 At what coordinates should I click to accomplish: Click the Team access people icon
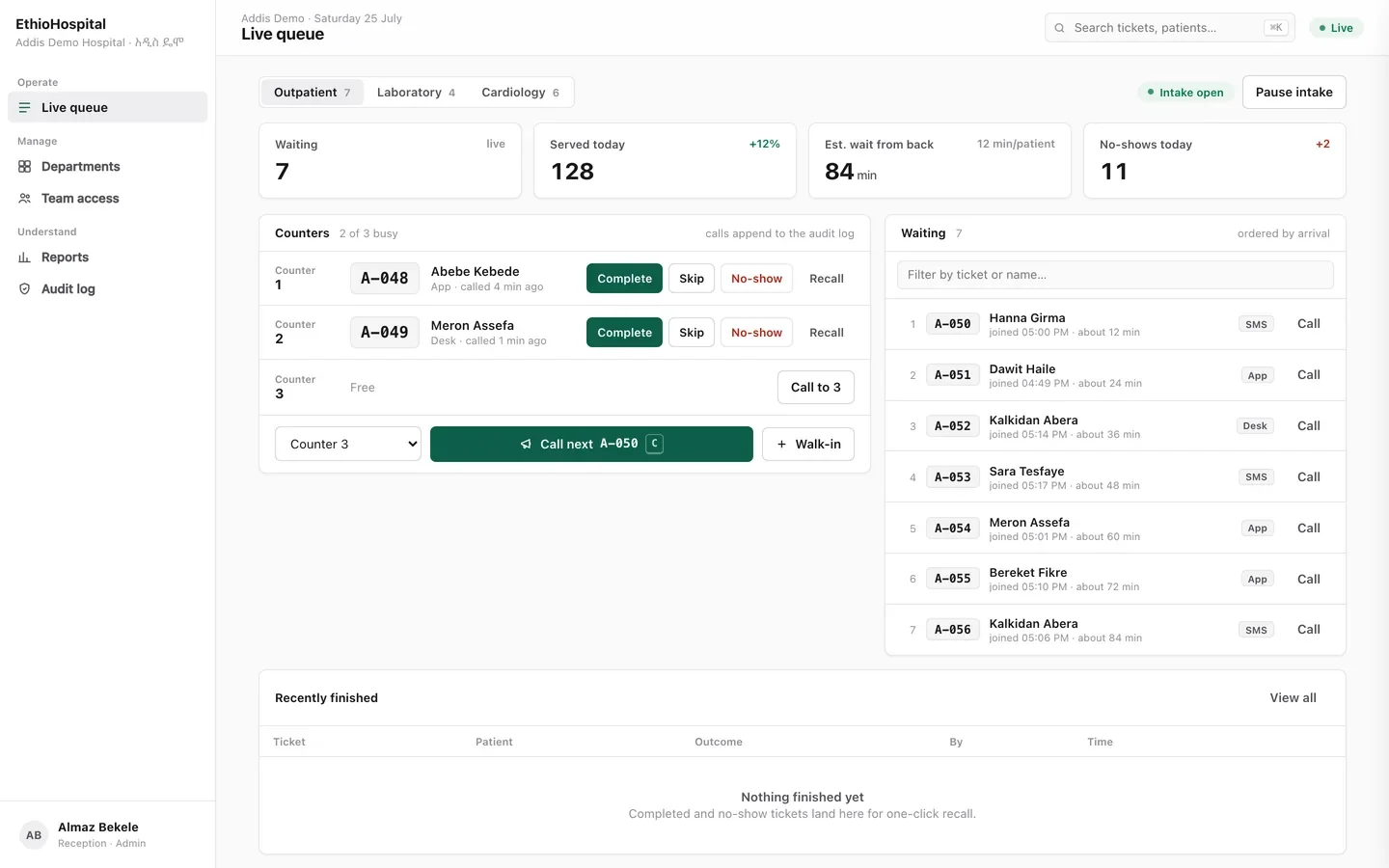tap(25, 199)
